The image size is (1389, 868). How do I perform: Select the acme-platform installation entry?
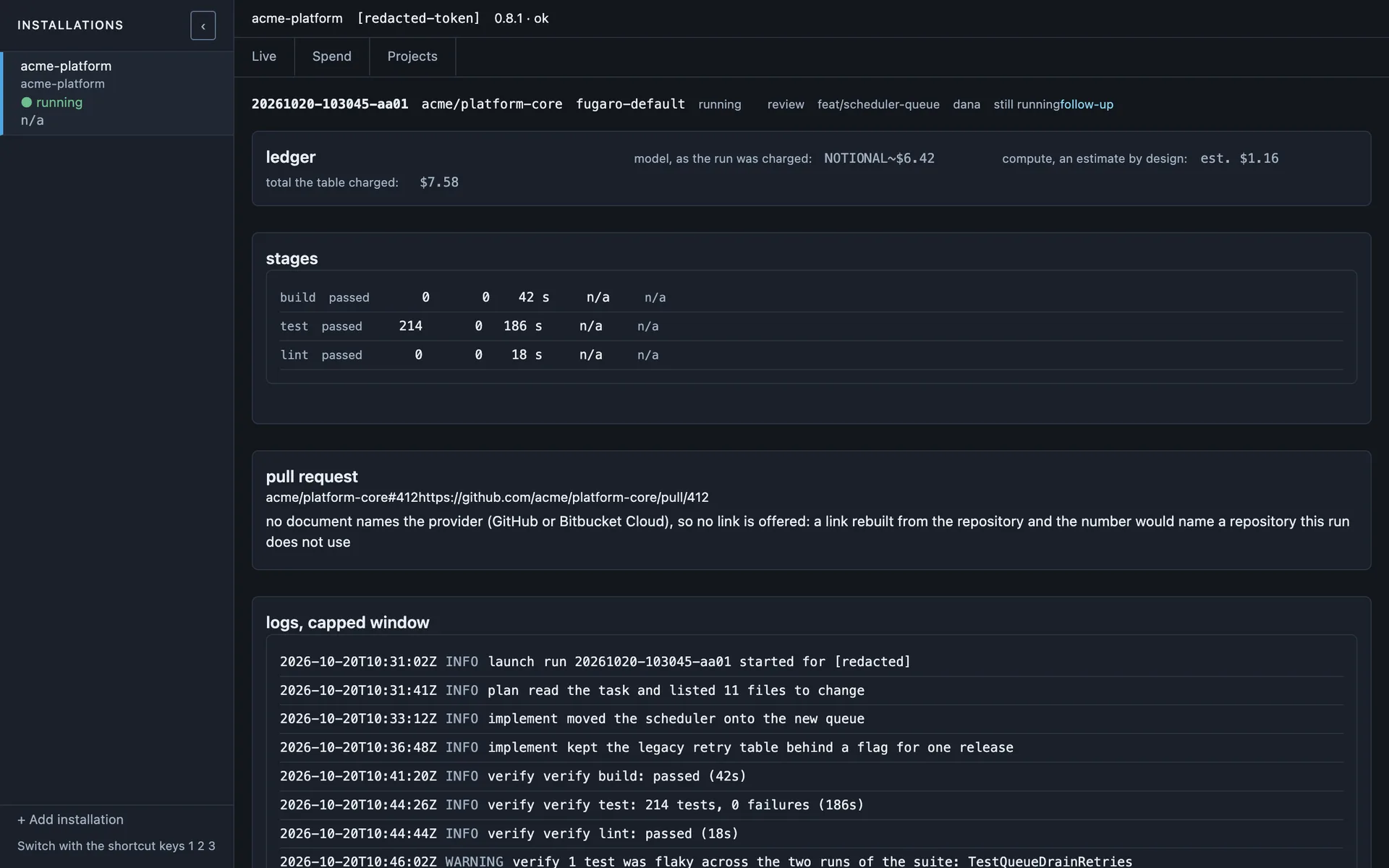118,93
